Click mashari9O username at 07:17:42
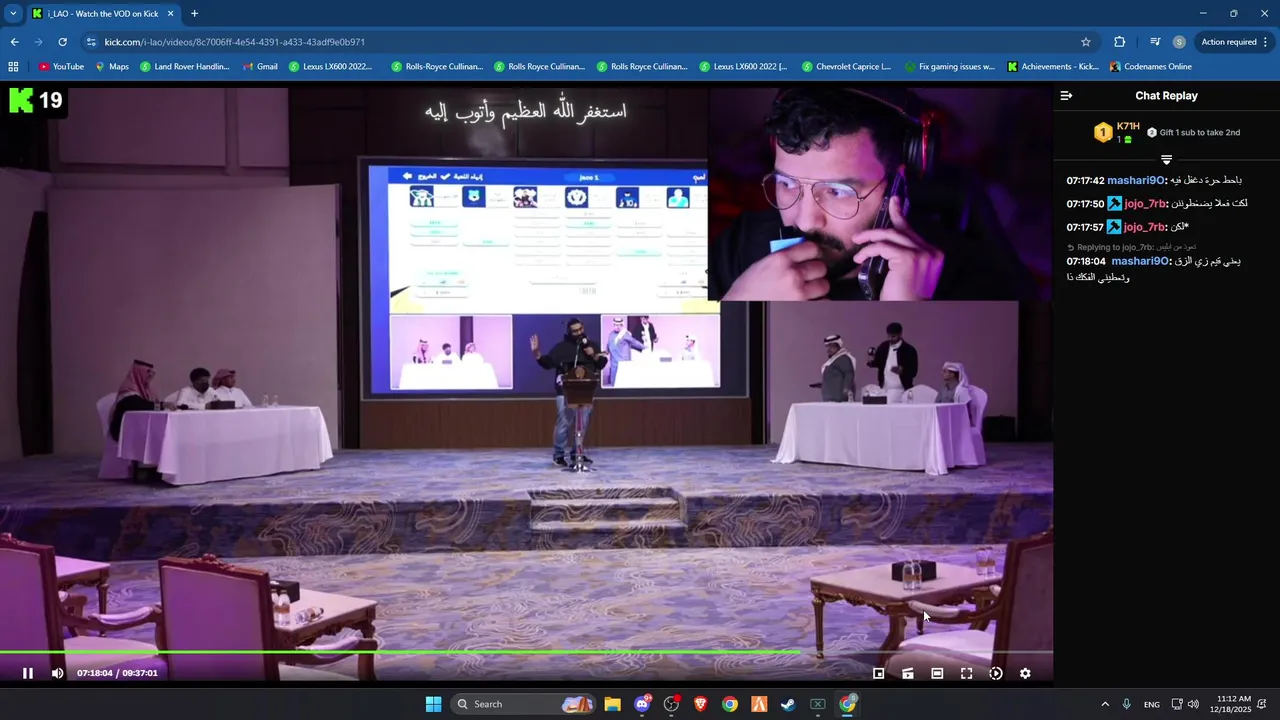 coord(1136,180)
